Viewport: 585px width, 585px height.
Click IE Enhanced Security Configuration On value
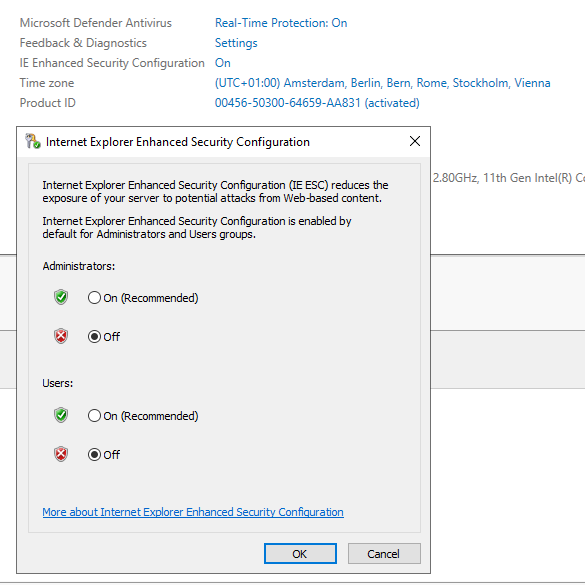click(x=223, y=63)
